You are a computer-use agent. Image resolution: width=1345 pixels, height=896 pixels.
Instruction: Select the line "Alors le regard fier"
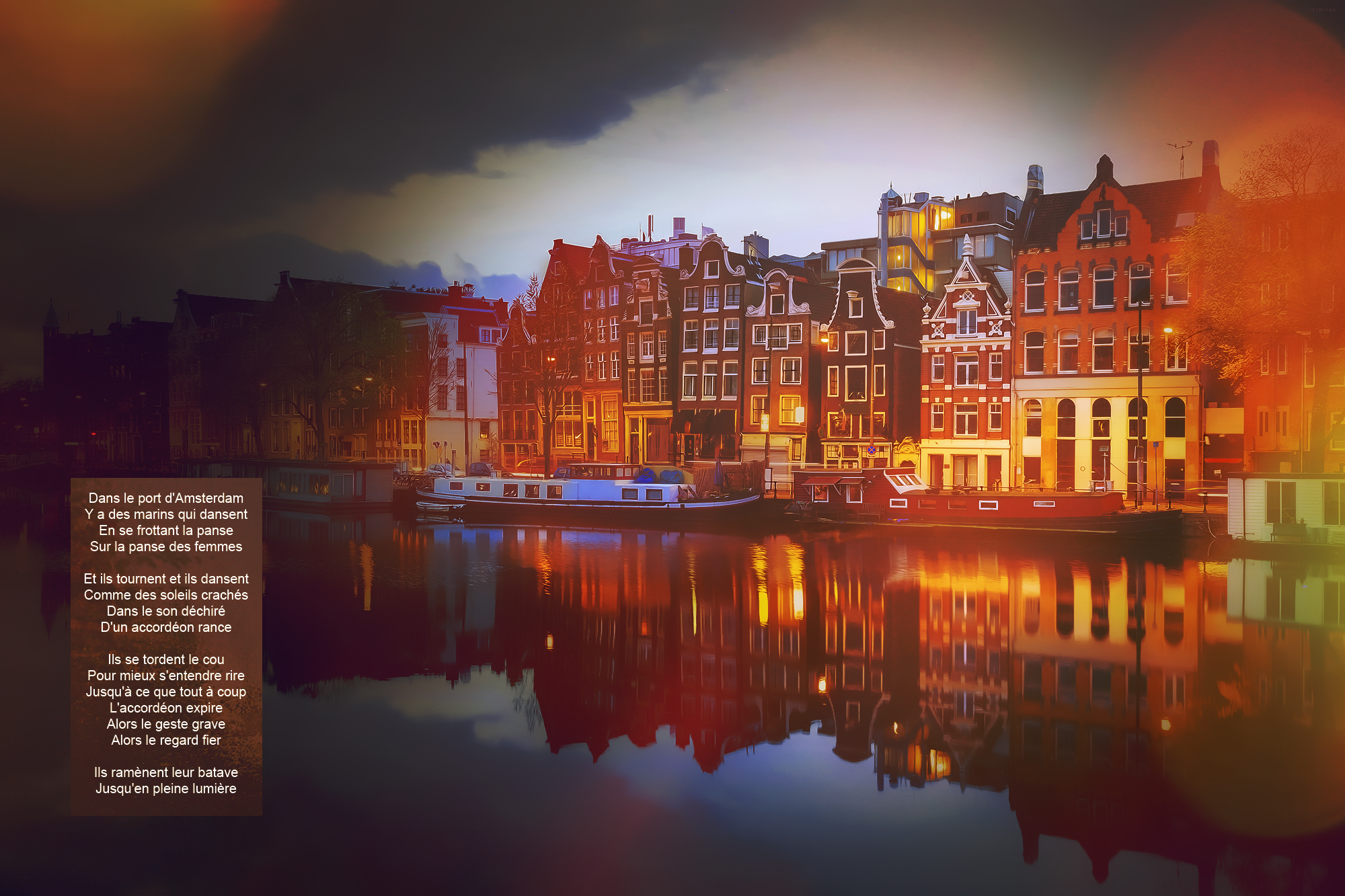[166, 740]
